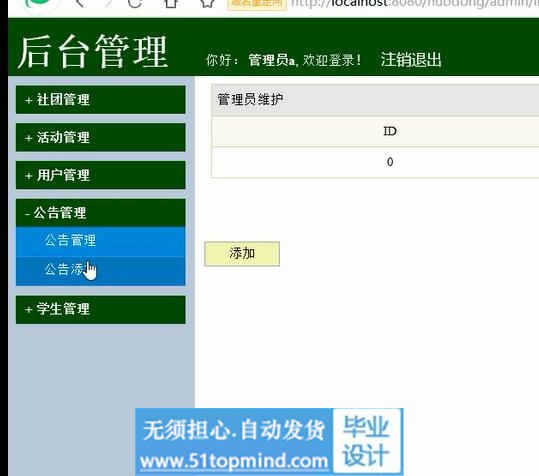Bookmark this page with the star icon
The image size is (539, 476).
tap(207, 3)
